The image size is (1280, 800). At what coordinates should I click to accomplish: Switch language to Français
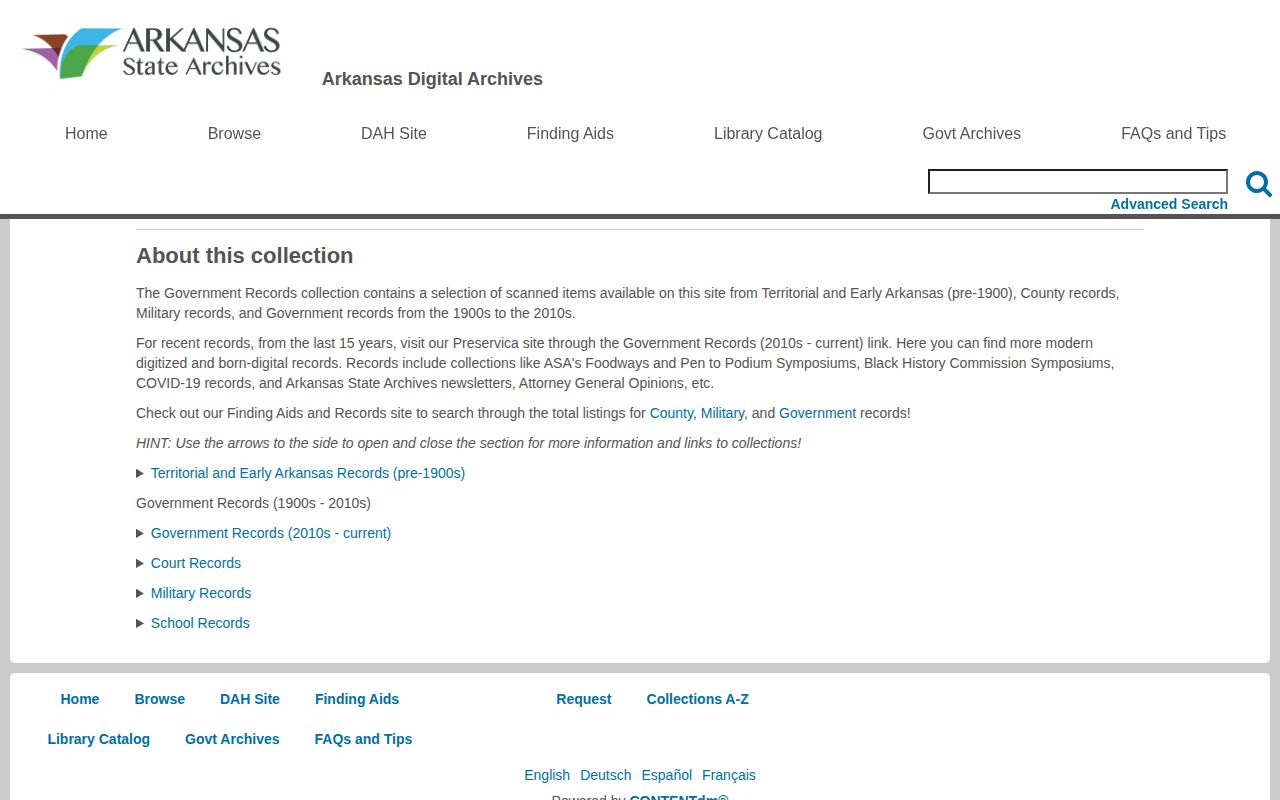[729, 775]
